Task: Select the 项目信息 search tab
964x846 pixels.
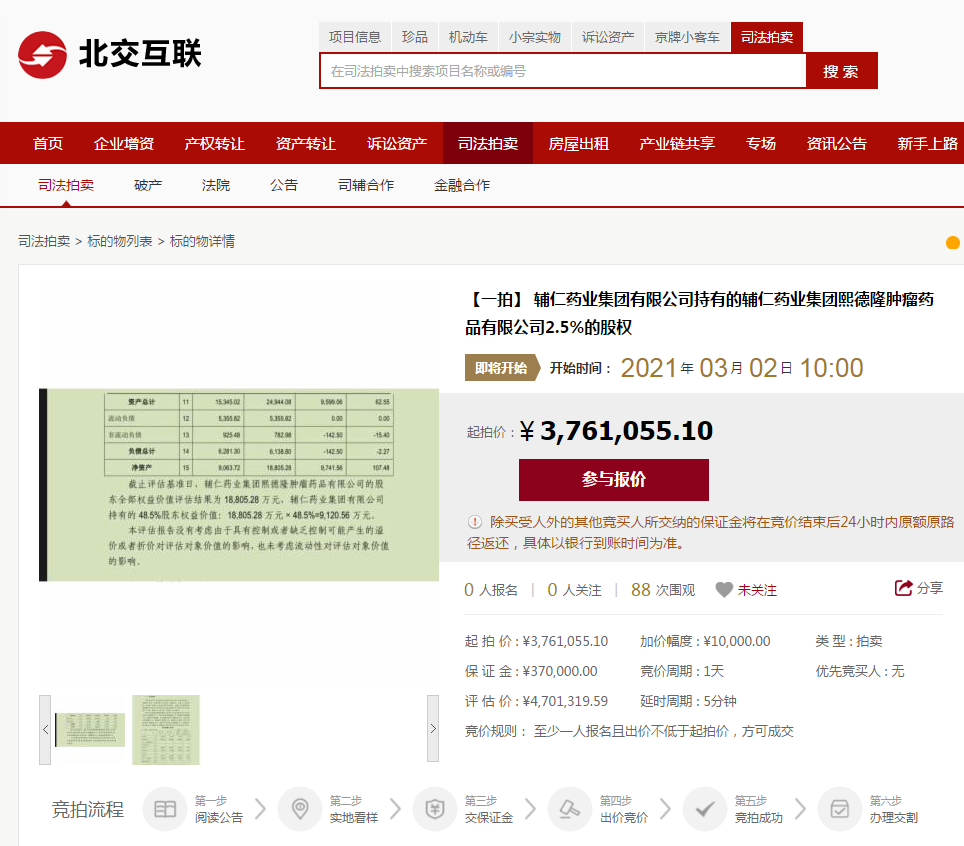Action: [355, 37]
